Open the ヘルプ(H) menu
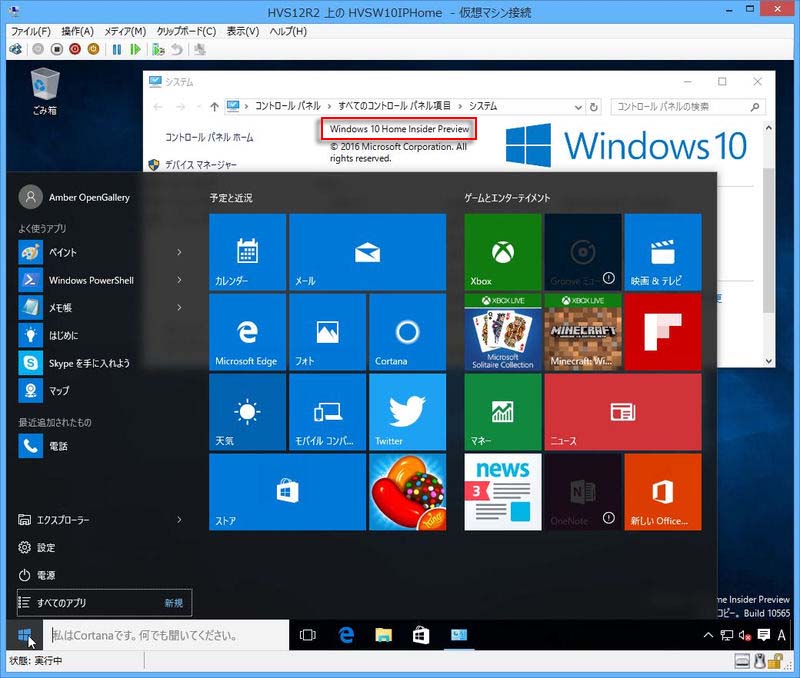The image size is (800, 678). click(x=288, y=32)
